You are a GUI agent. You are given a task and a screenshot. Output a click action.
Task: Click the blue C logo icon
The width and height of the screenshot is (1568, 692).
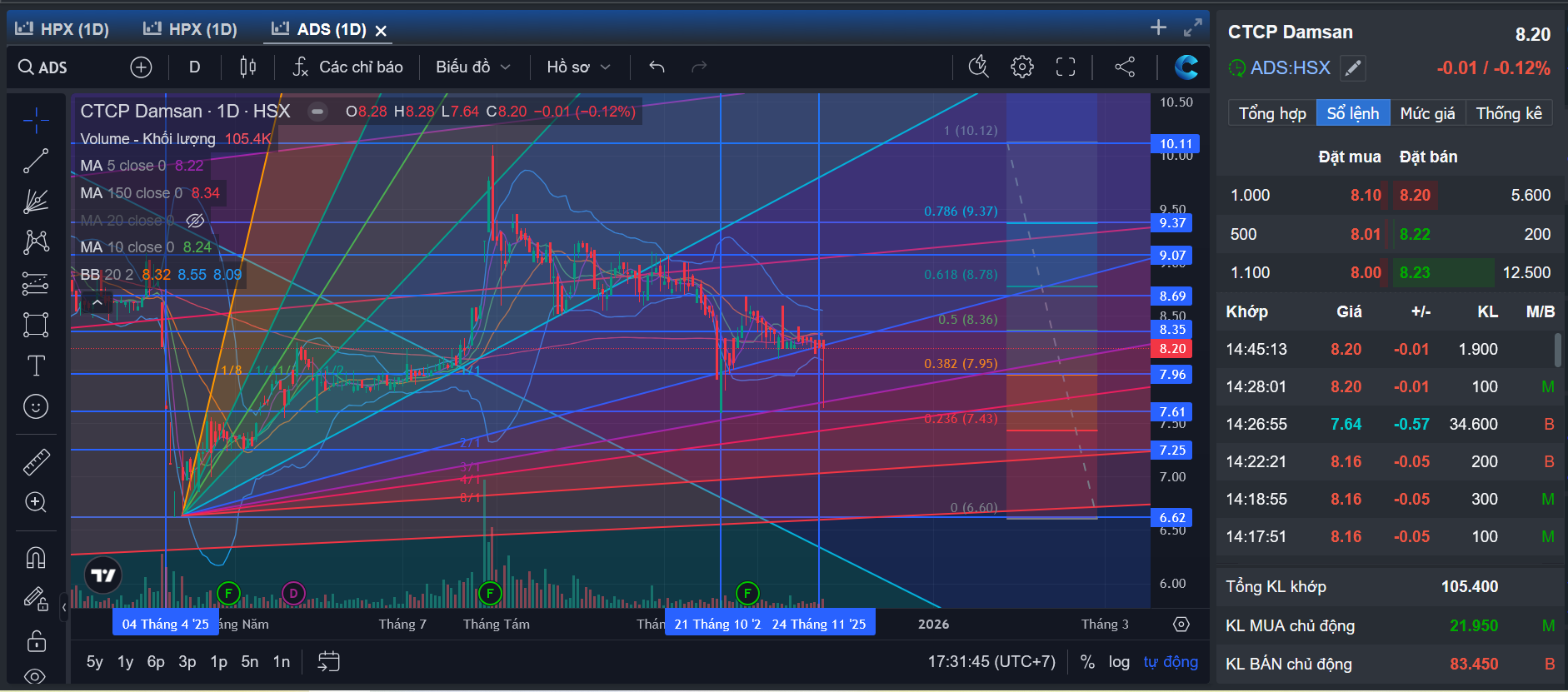[x=1186, y=67]
